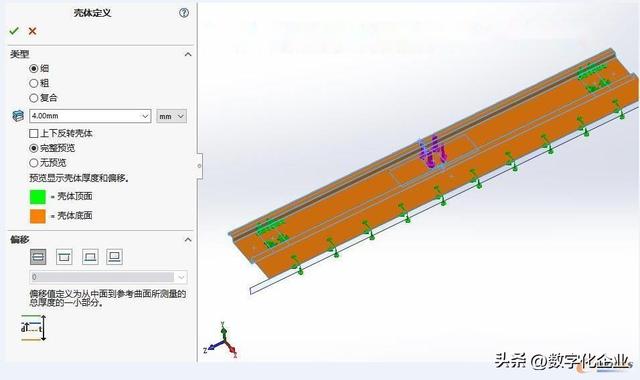Screen dimensions: 640x380
Task: Select the 细 (thin) shell type
Action: tap(34, 69)
